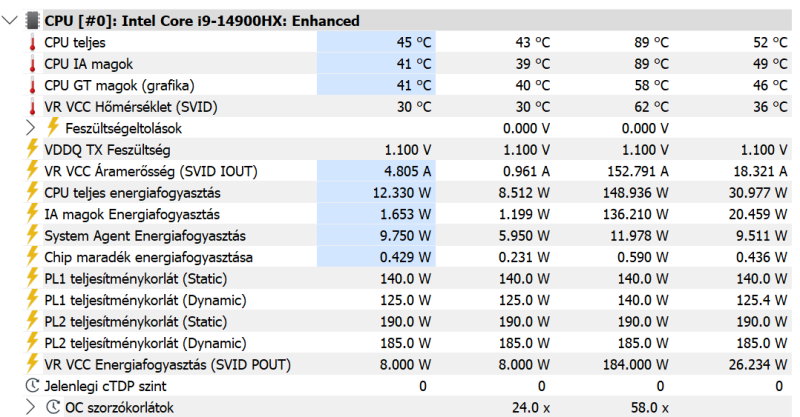Click the 46 °C GT cores average temperature

(770, 85)
